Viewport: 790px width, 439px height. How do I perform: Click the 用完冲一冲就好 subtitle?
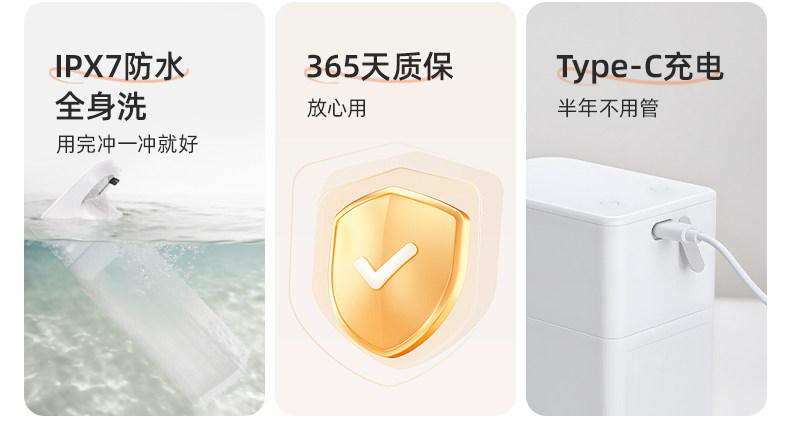click(x=127, y=144)
